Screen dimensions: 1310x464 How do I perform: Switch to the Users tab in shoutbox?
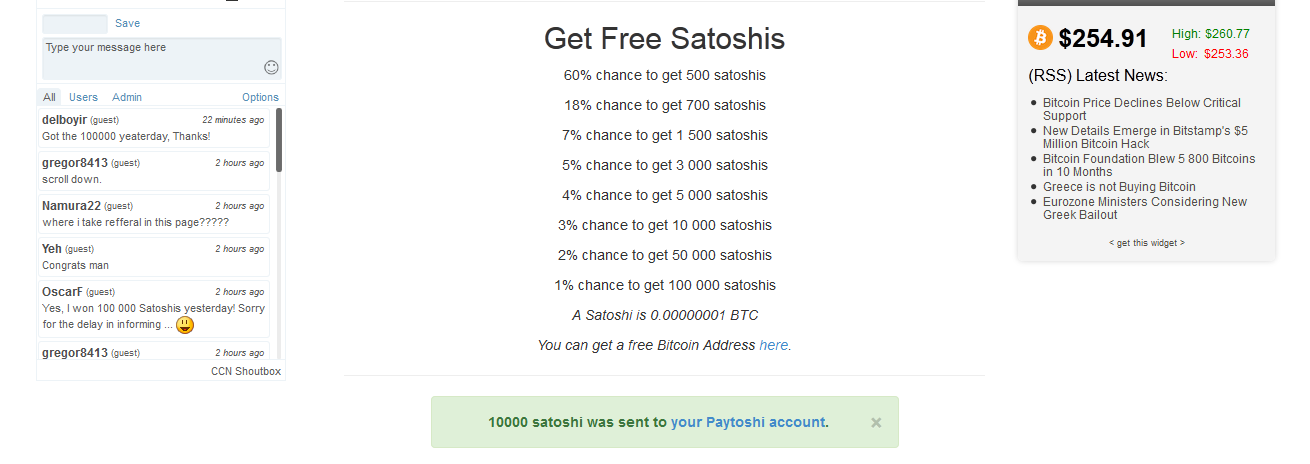83,97
